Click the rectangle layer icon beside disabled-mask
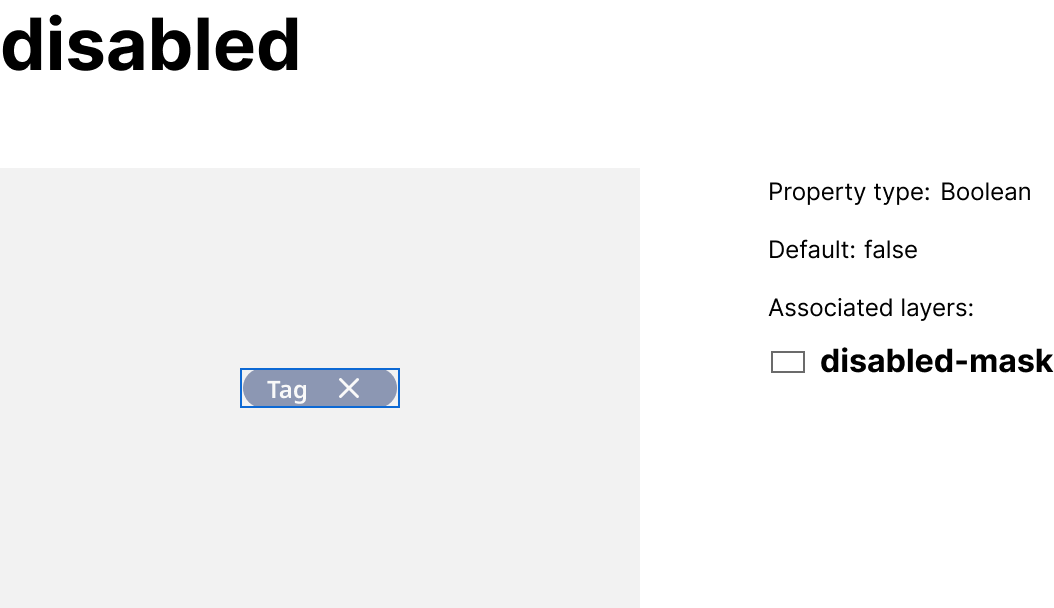Image resolution: width=1054 pixels, height=608 pixels. pyautogui.click(x=788, y=362)
